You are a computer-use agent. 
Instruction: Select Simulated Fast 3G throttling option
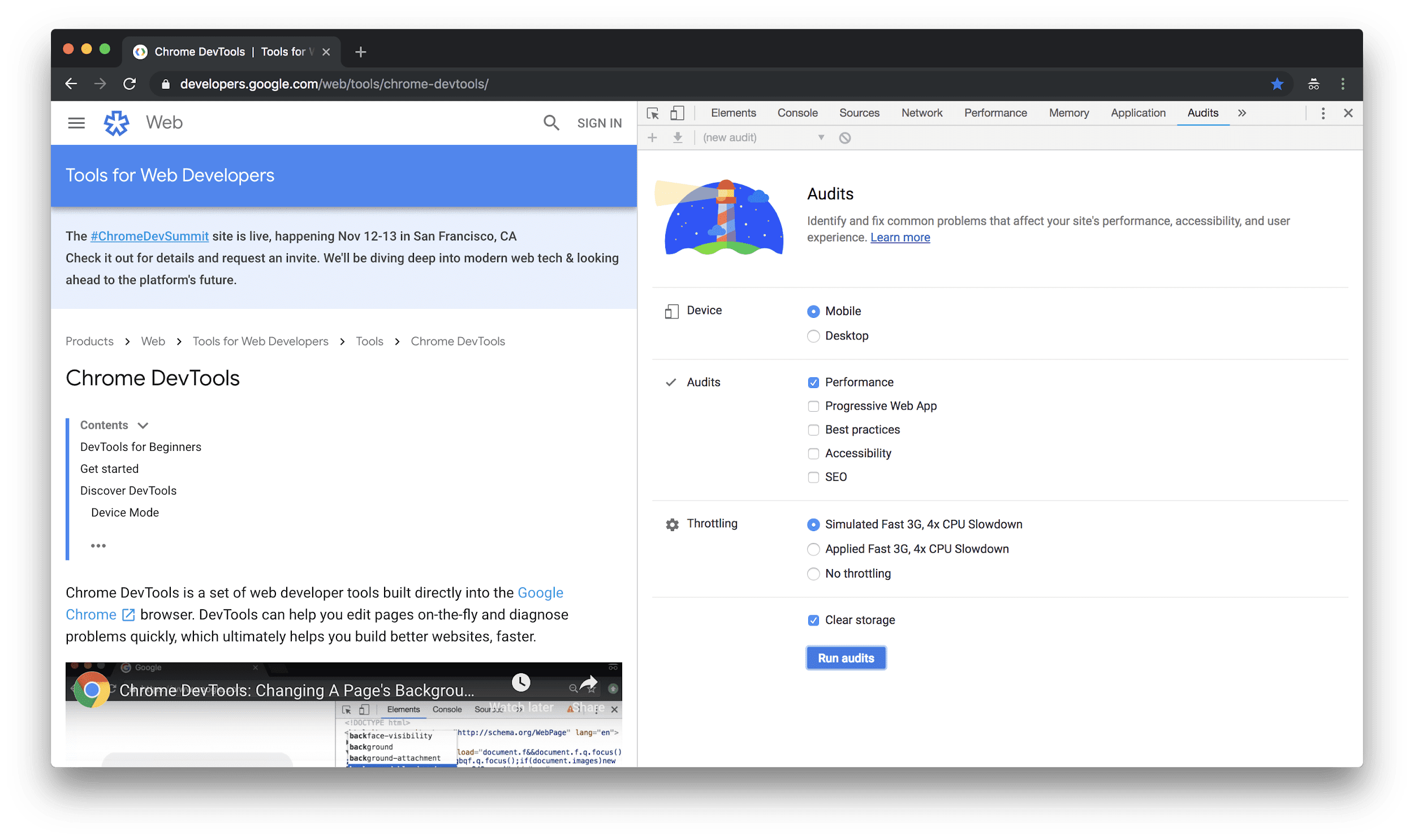pos(813,524)
